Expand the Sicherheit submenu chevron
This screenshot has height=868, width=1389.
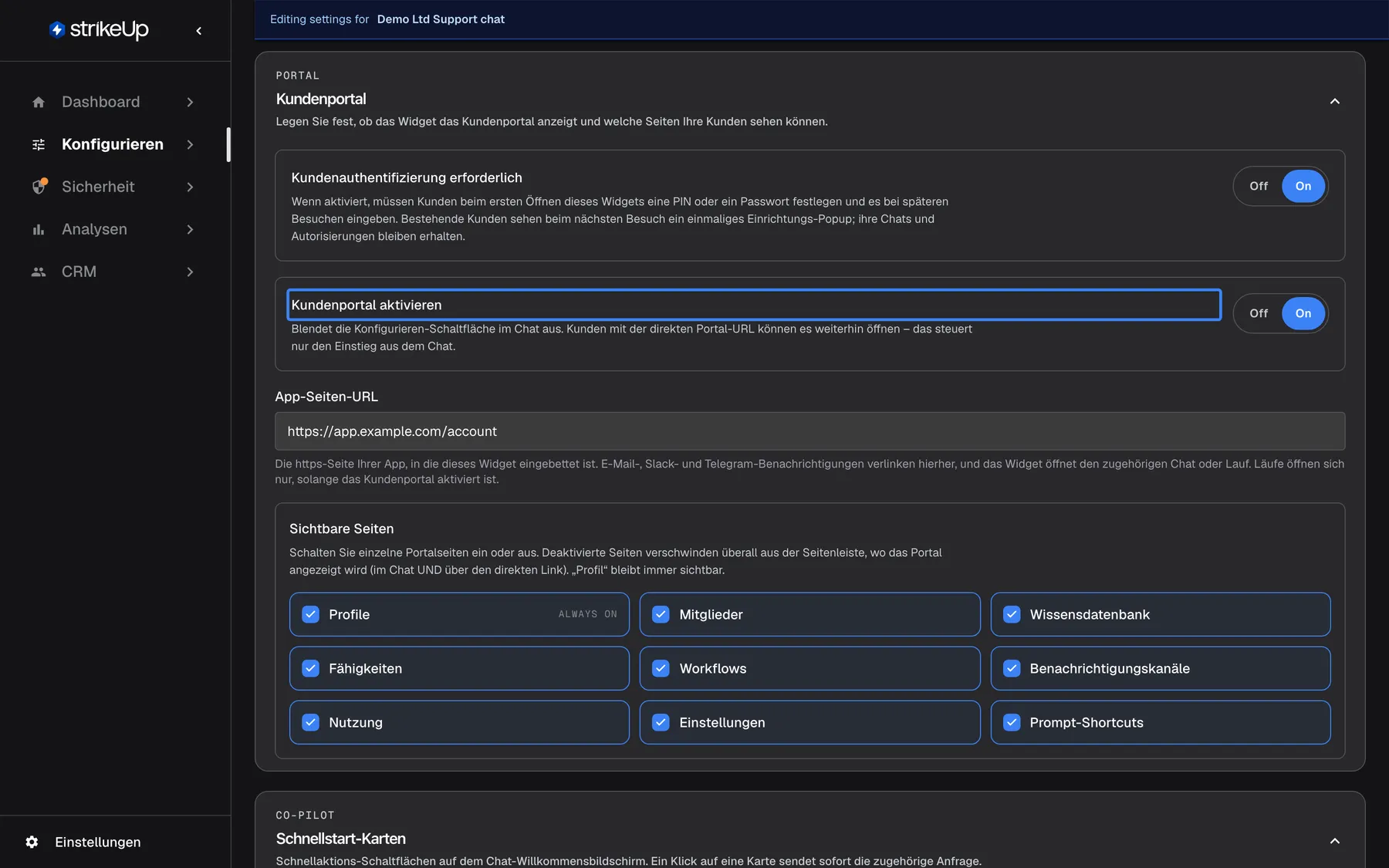[x=190, y=187]
